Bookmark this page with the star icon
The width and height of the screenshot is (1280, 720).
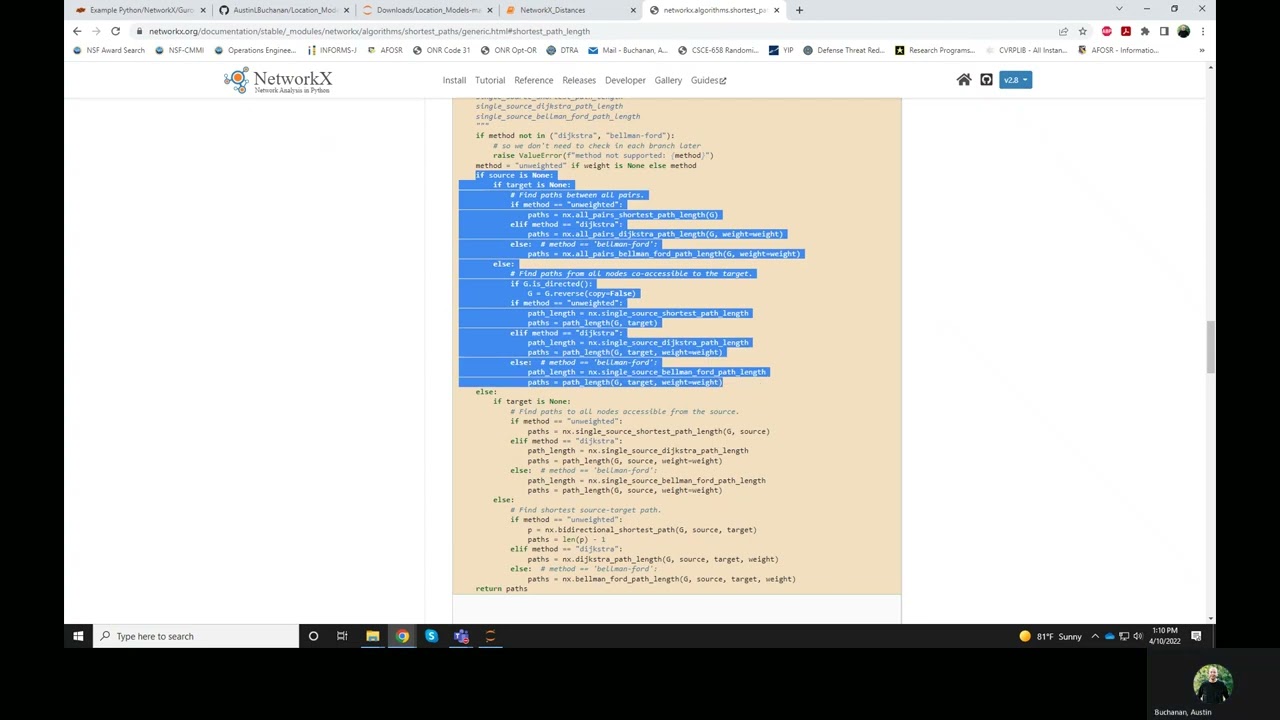1082,31
